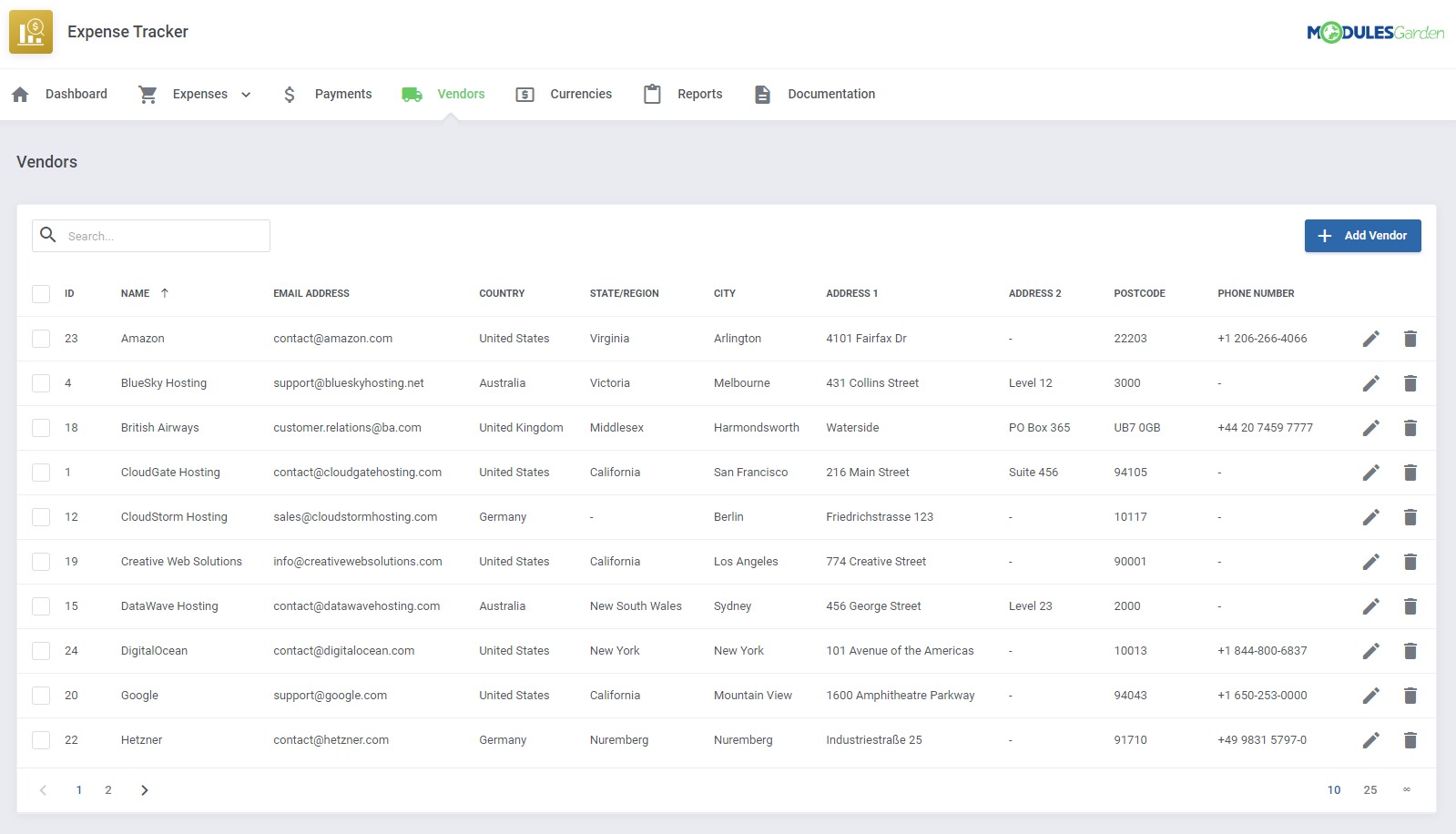Open edit for Hetzner vendor
Viewport: 1456px width, 834px height.
tap(1370, 740)
